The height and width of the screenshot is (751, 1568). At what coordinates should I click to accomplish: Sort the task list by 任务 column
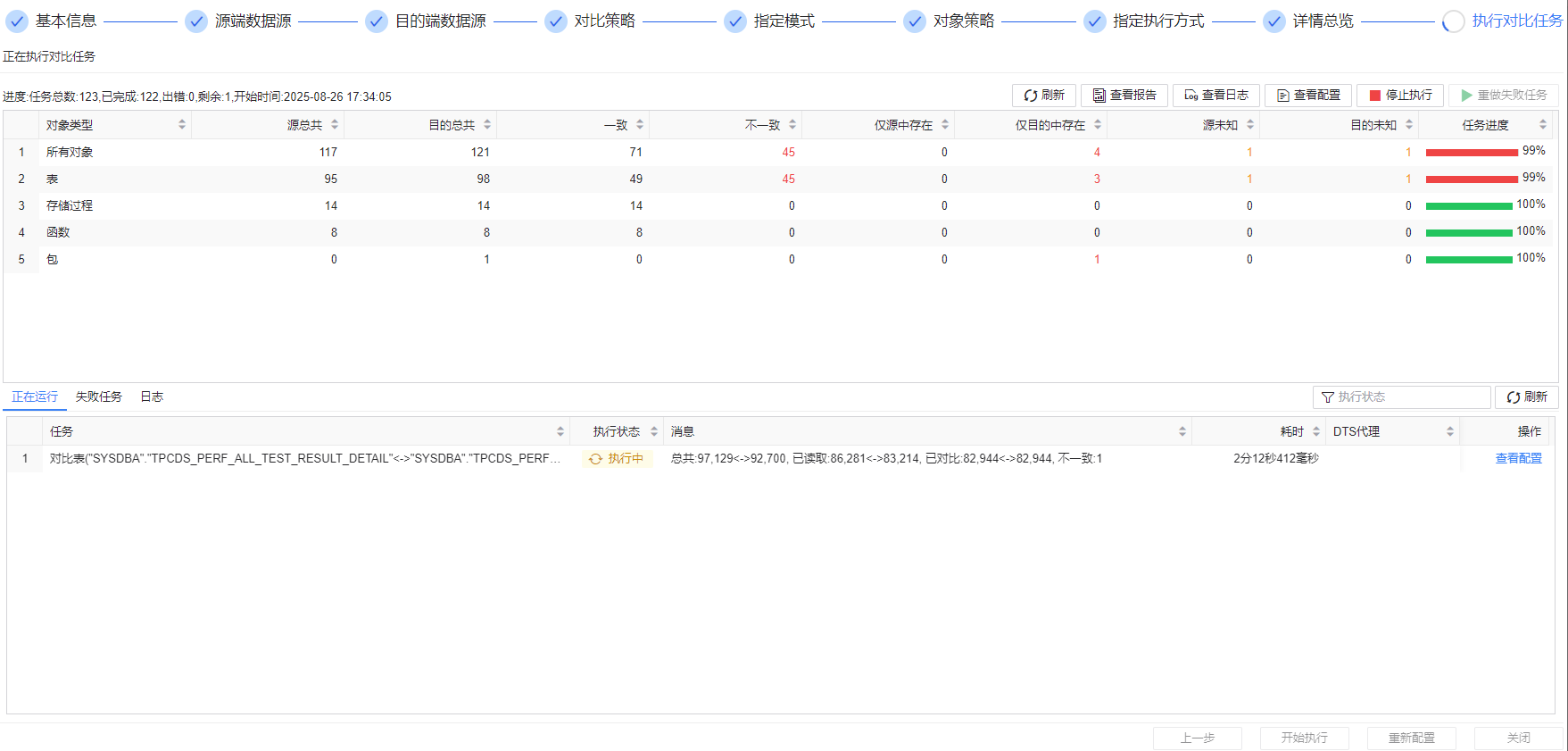click(560, 432)
